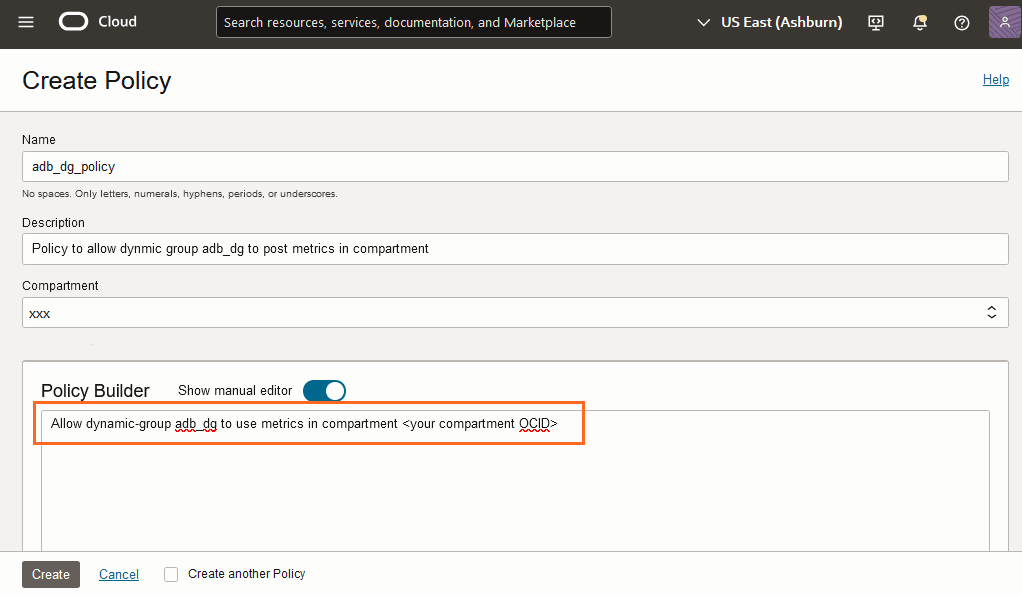Open the Profile avatar menu

click(x=1004, y=21)
